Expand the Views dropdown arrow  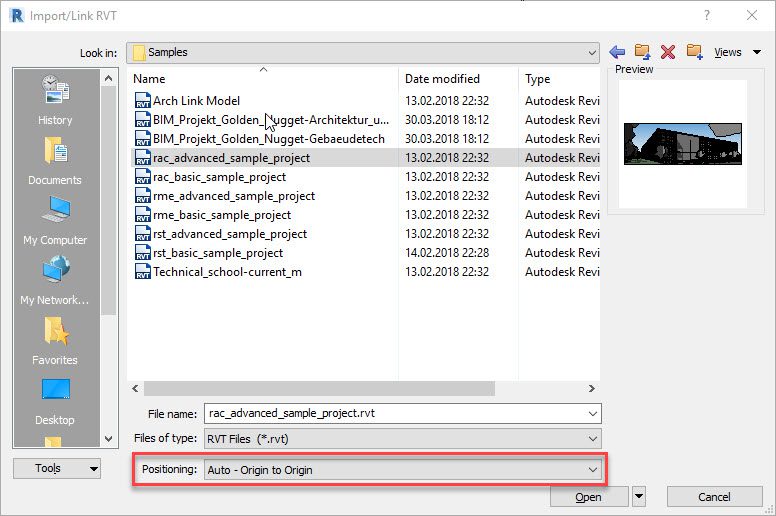(757, 52)
